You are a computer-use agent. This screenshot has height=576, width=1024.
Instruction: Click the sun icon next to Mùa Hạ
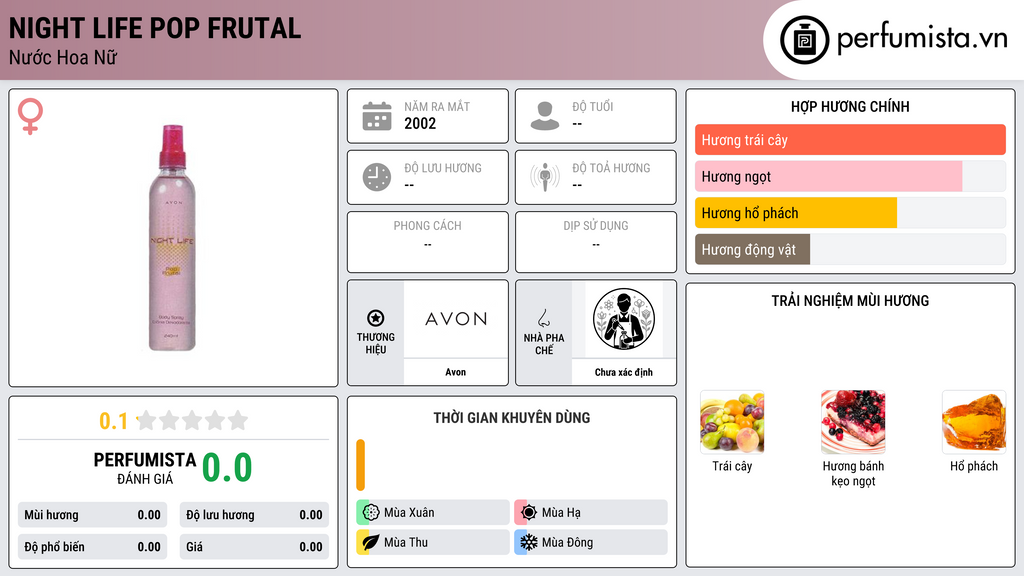click(x=529, y=513)
